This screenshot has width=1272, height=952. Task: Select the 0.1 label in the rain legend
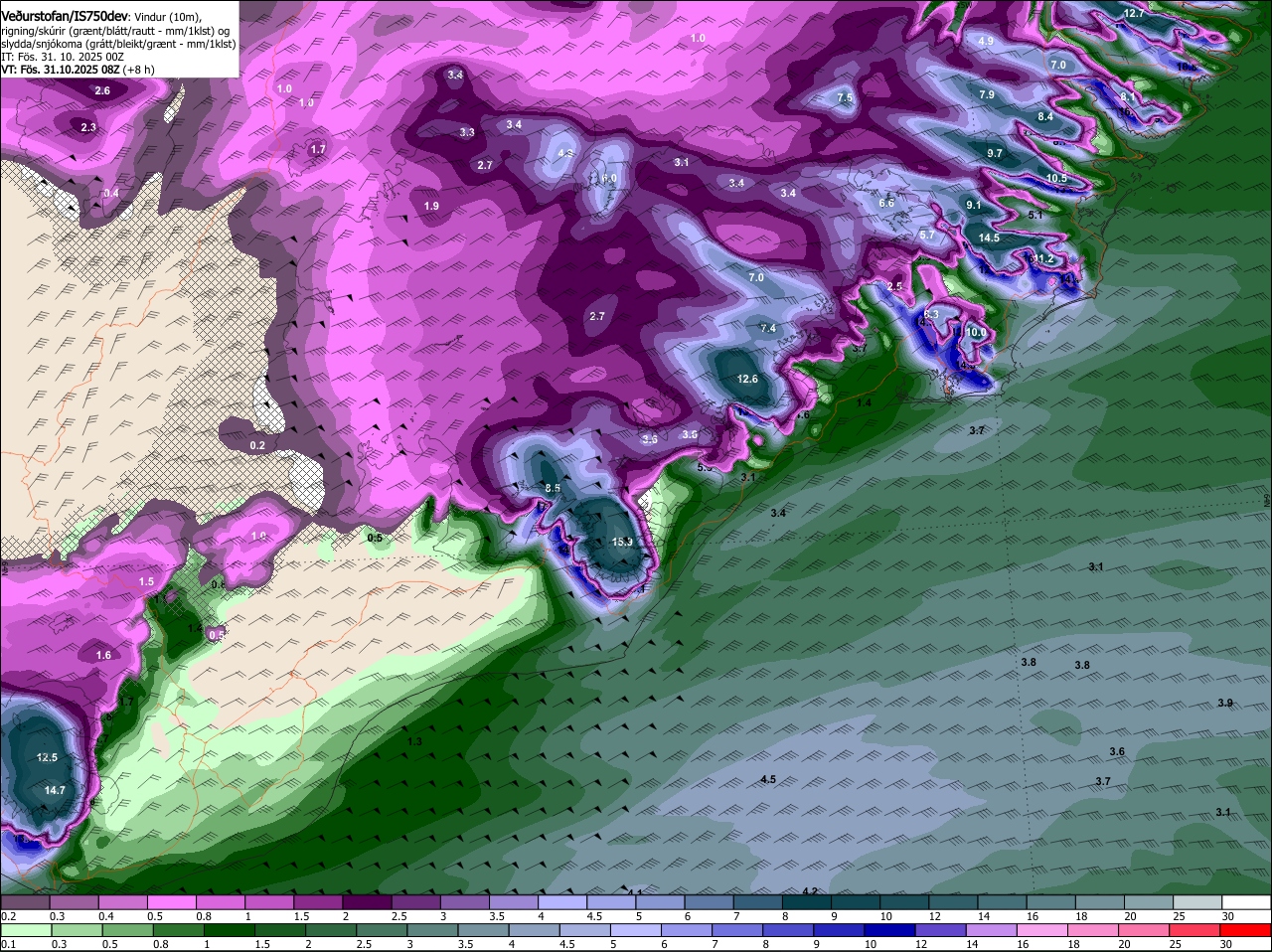click(x=8, y=944)
